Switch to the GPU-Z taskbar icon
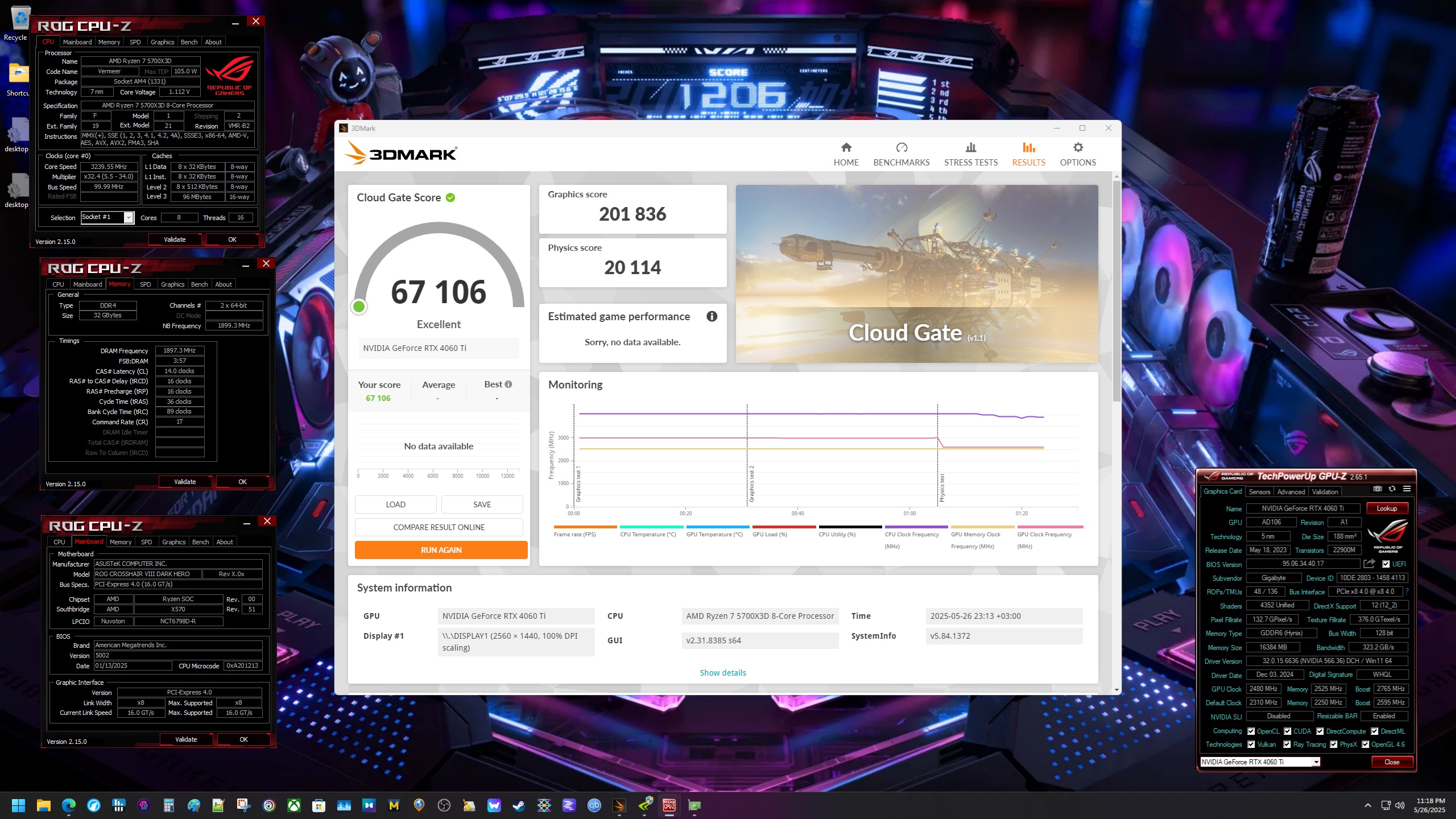The image size is (1456, 819). click(694, 805)
